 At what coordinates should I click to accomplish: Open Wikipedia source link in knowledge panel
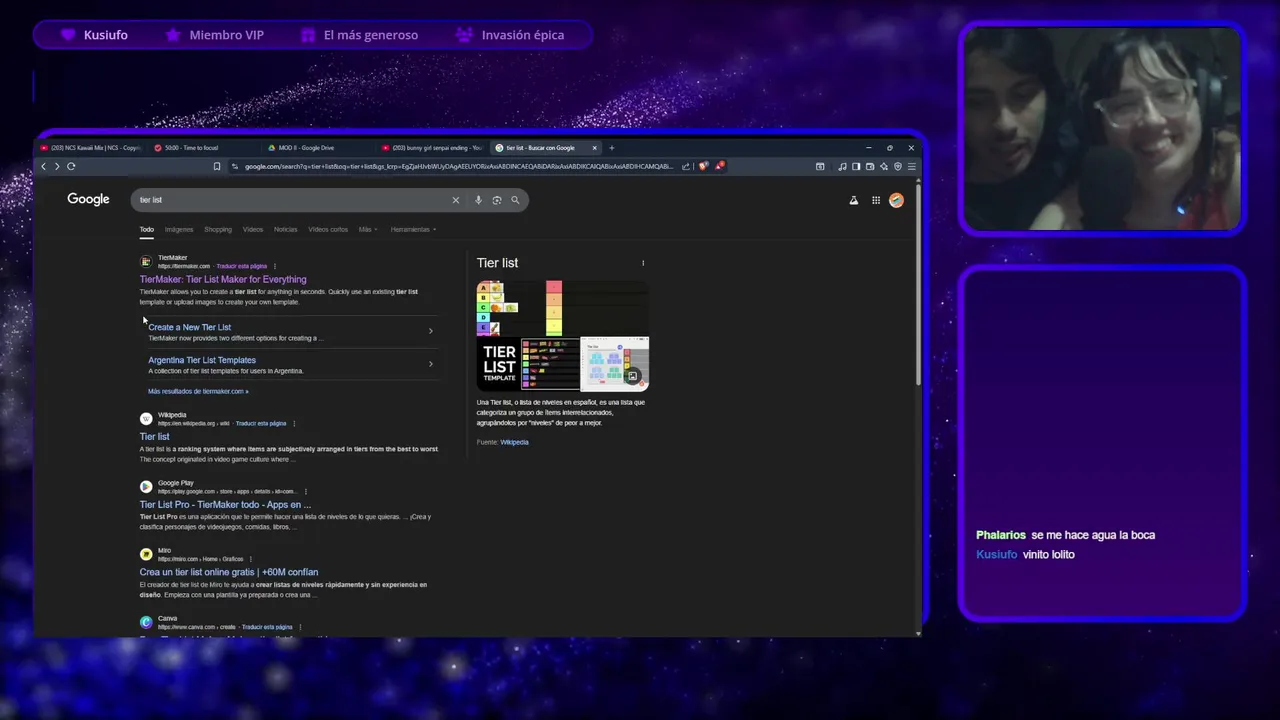514,442
